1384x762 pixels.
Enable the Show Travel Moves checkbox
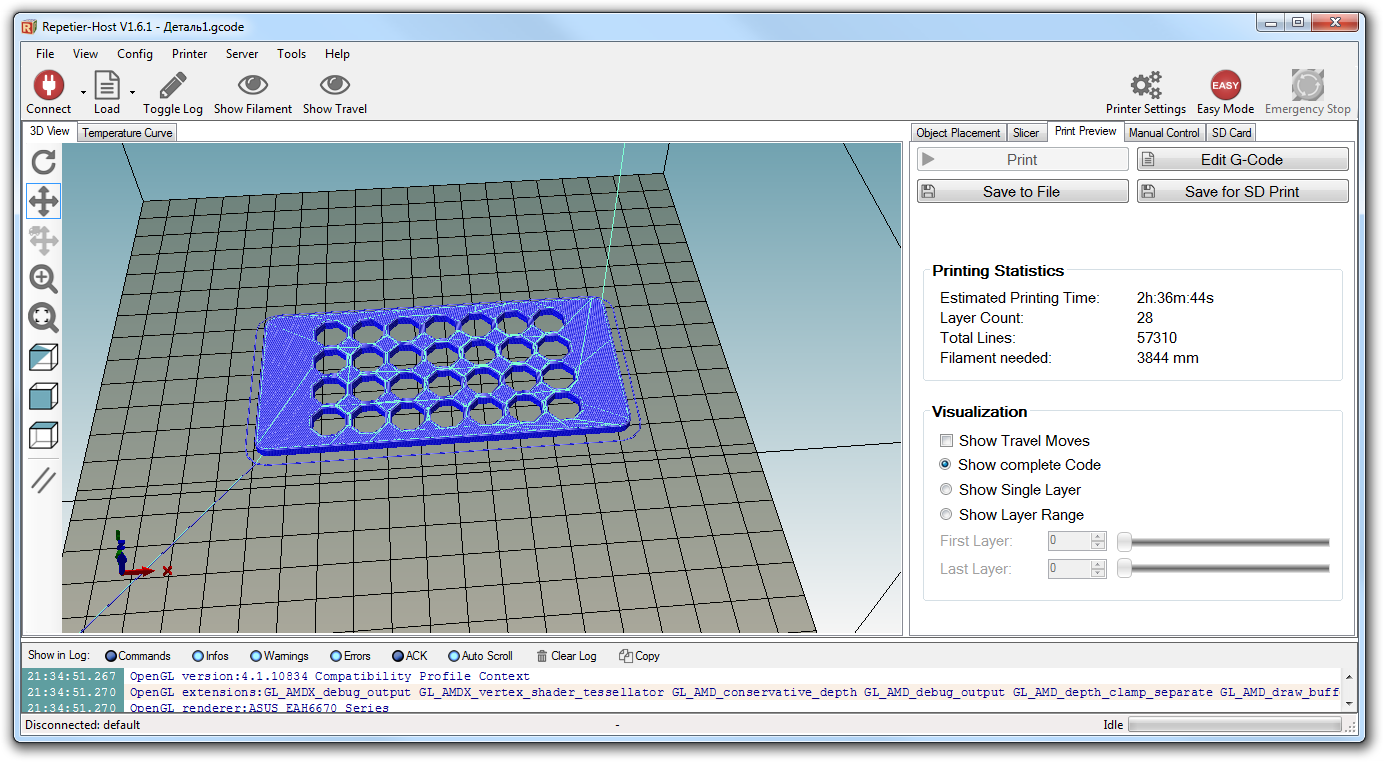(946, 441)
